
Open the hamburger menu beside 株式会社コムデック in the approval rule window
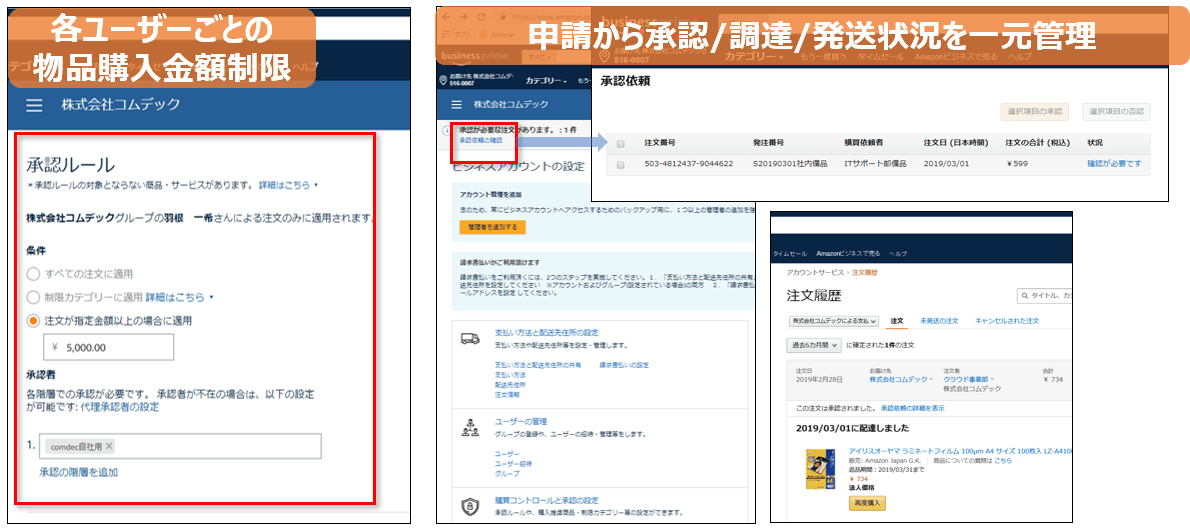[x=34, y=106]
